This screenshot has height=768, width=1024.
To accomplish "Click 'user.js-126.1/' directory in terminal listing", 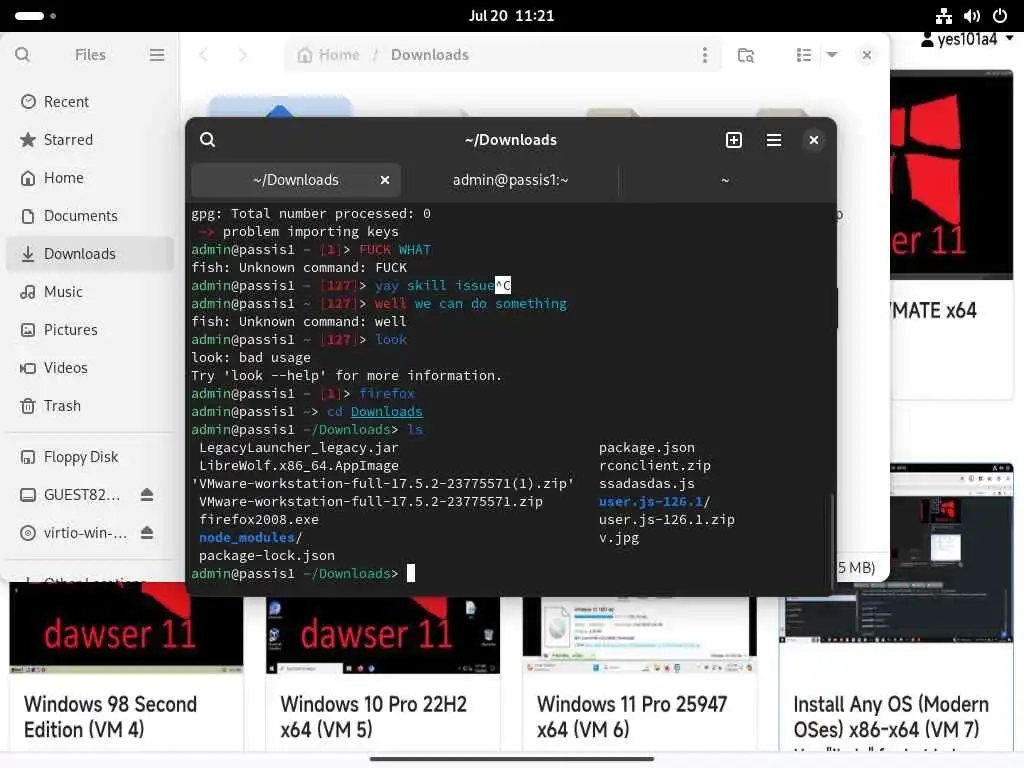I will pyautogui.click(x=654, y=502).
